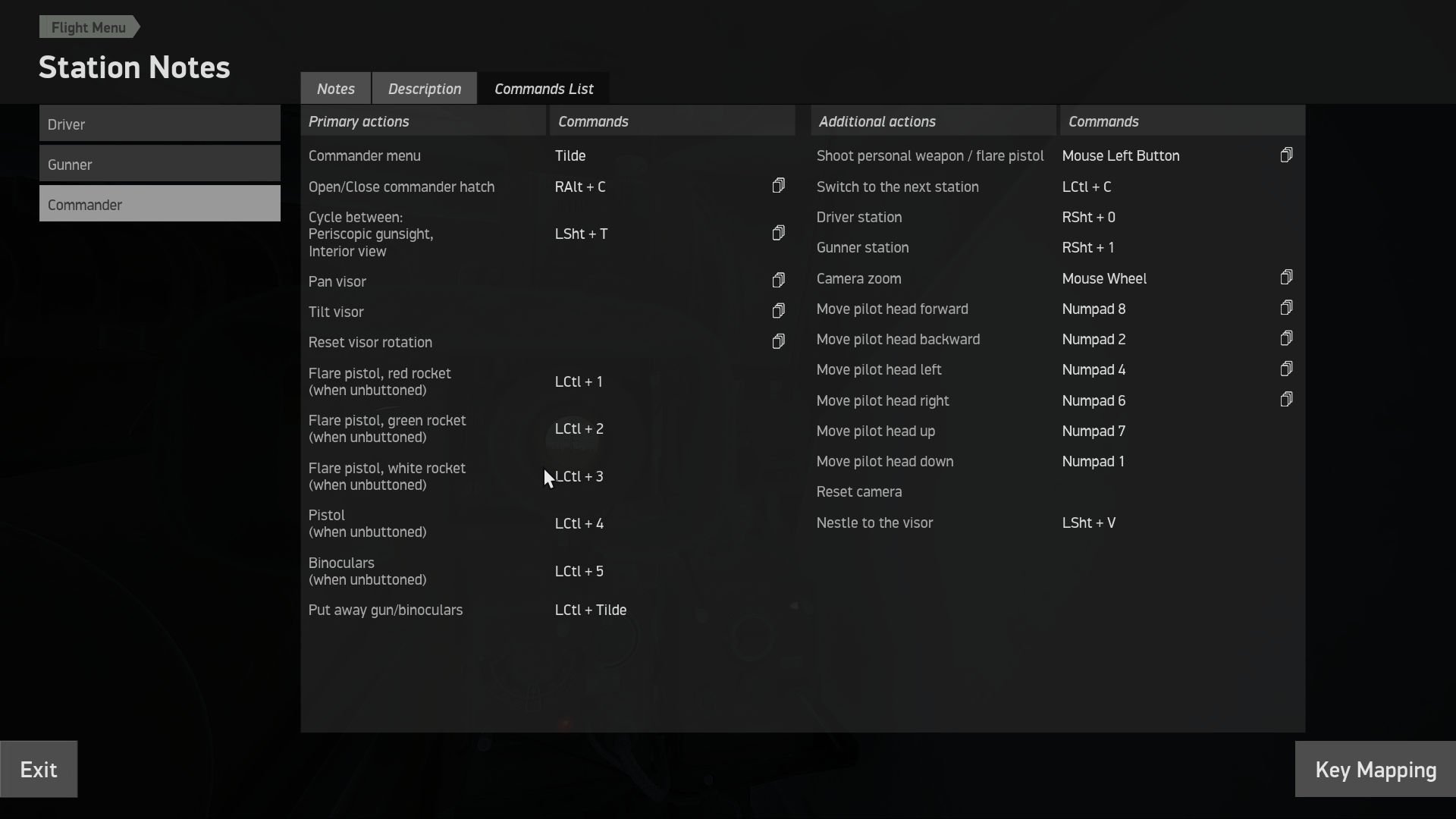Select the Gunner station
This screenshot has height=819, width=1456.
tap(159, 164)
